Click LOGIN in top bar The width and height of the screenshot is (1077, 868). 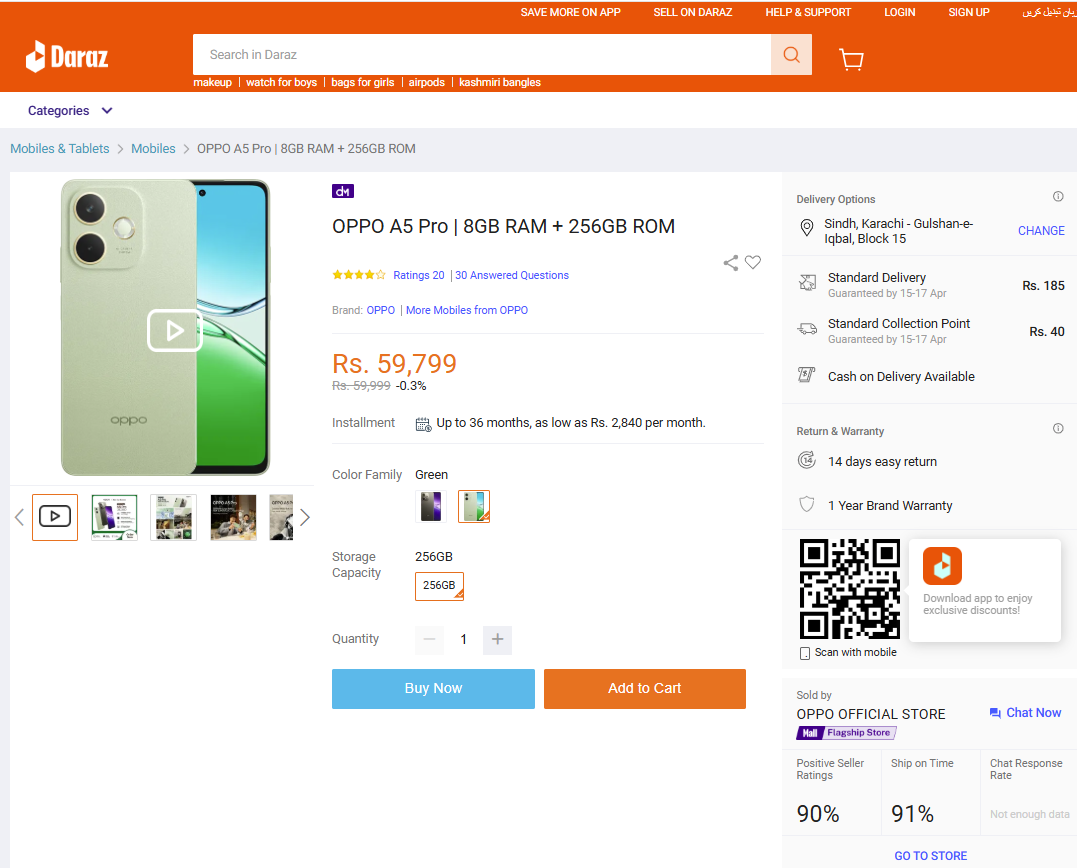coord(899,12)
